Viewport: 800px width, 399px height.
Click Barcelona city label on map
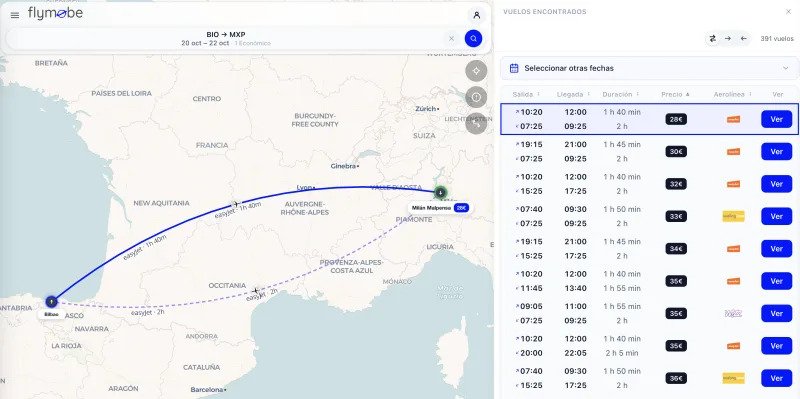[207, 389]
